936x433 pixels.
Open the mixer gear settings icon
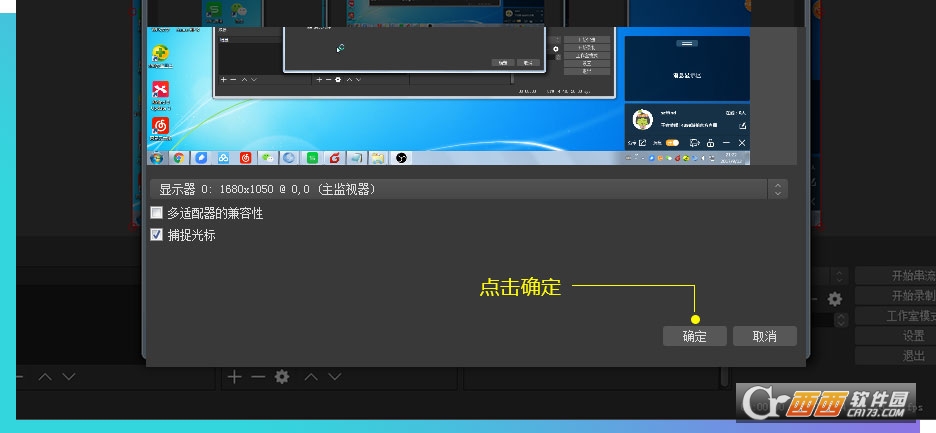tap(834, 298)
